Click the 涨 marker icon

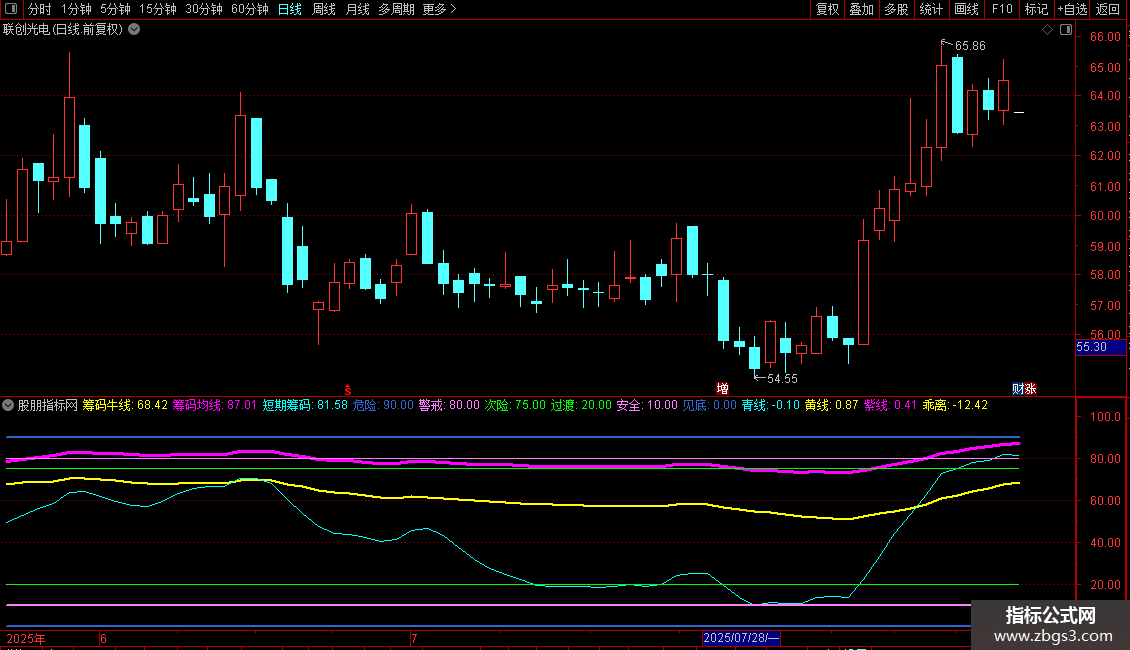(x=1030, y=388)
